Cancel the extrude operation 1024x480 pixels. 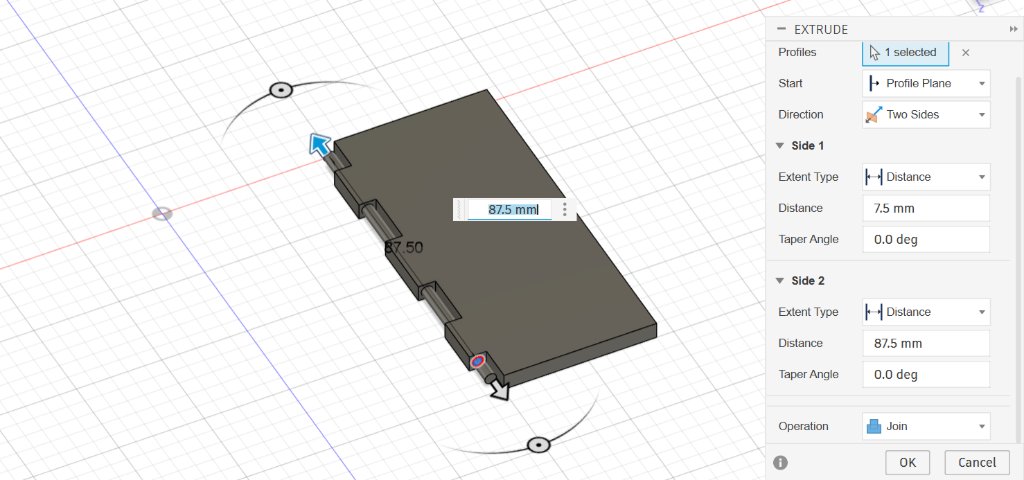977,462
